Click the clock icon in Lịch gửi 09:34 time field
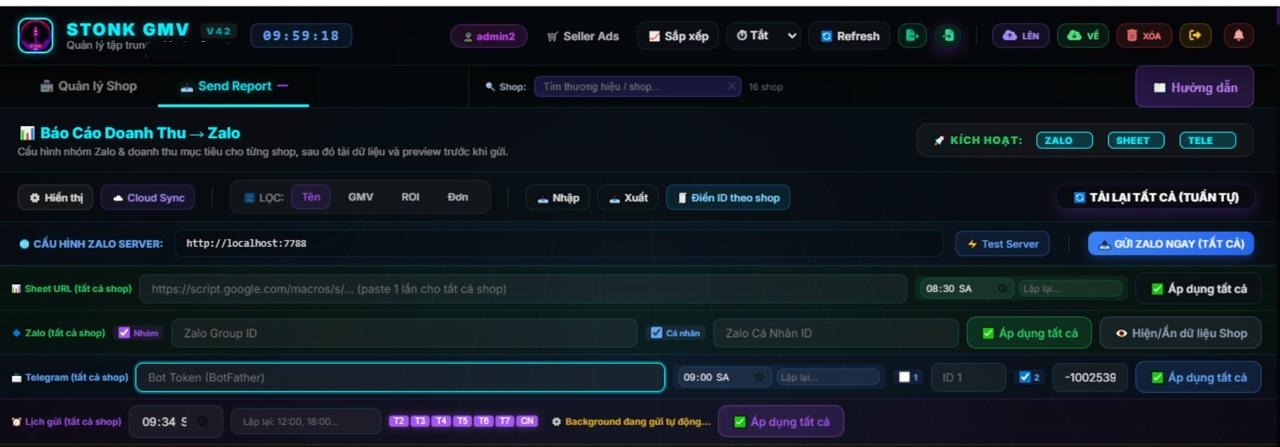Viewport: 1280px width, 447px height. coord(203,422)
